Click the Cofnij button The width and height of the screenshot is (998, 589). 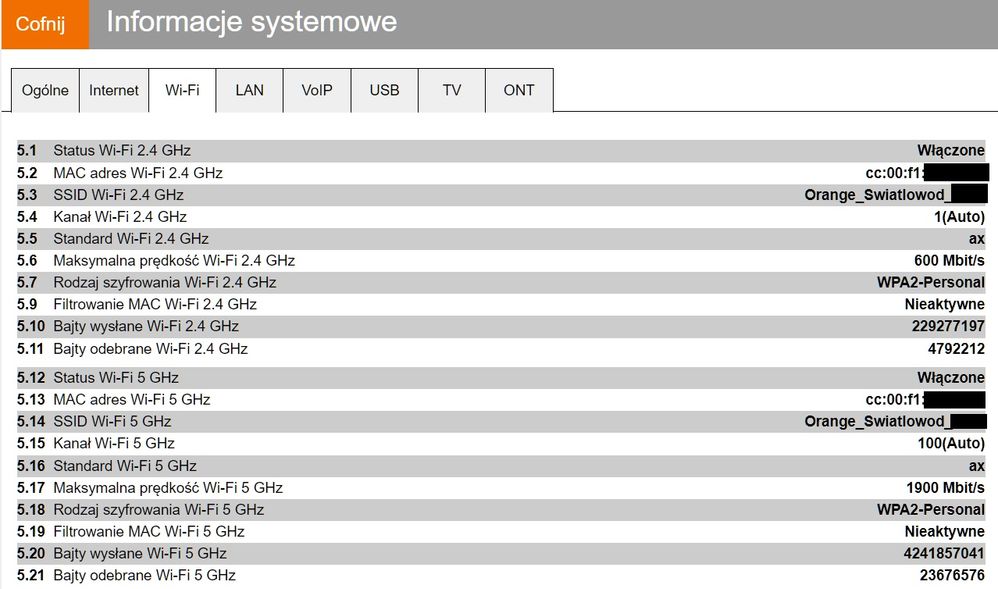point(44,21)
